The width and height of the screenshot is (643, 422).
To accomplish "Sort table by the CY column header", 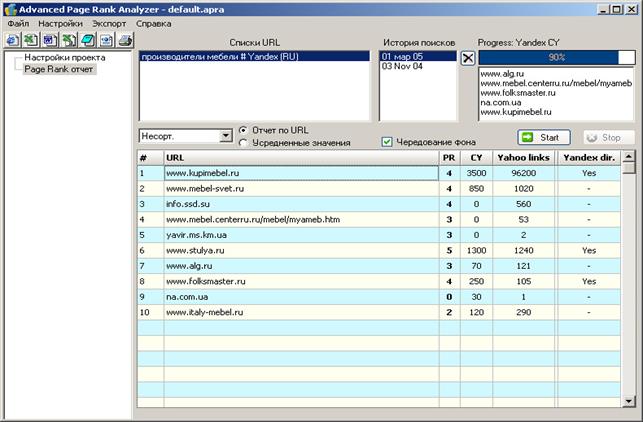I will point(476,158).
